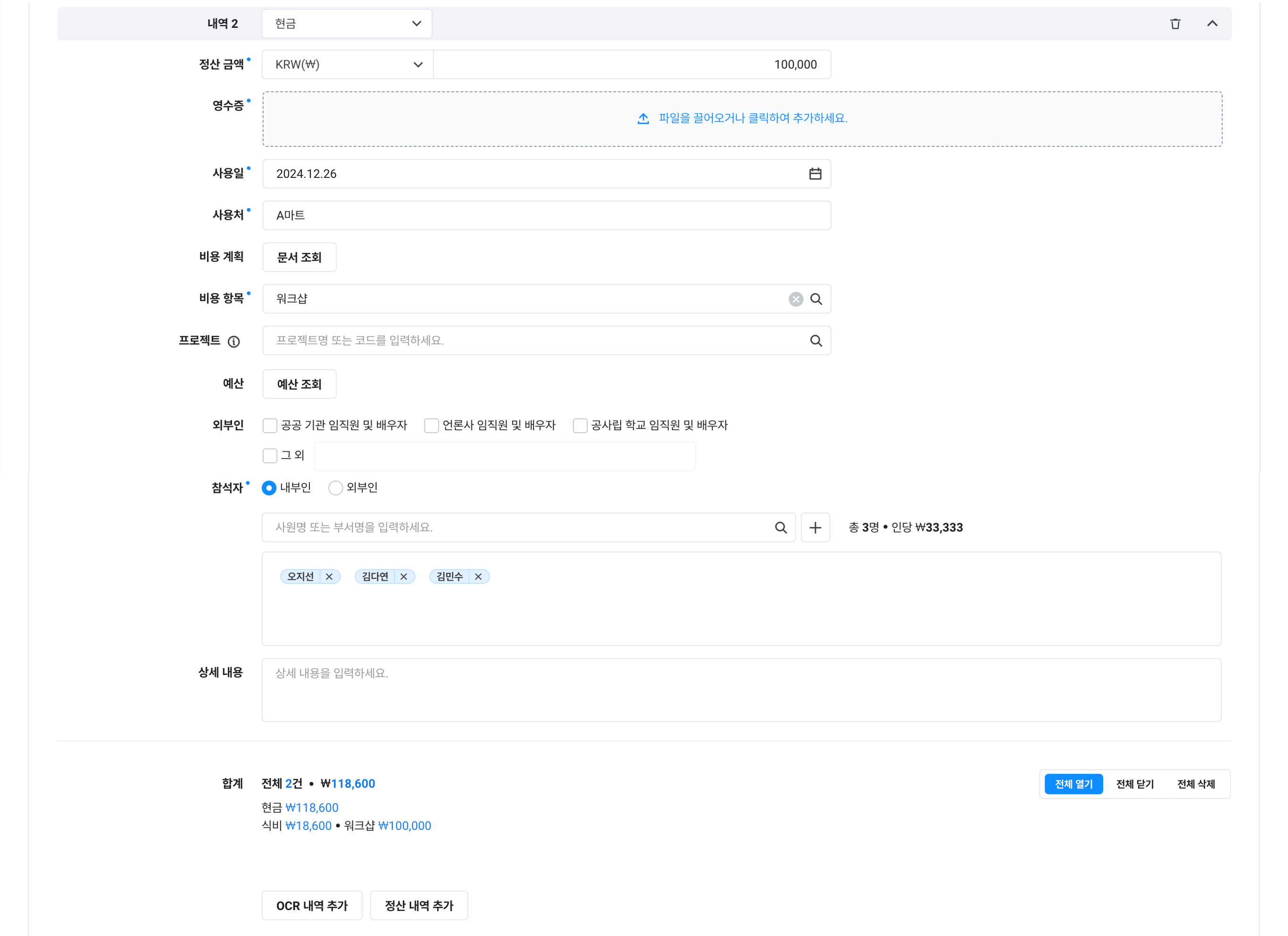1288x936 pixels.
Task: Open 현금 payment type dropdown
Action: click(347, 24)
